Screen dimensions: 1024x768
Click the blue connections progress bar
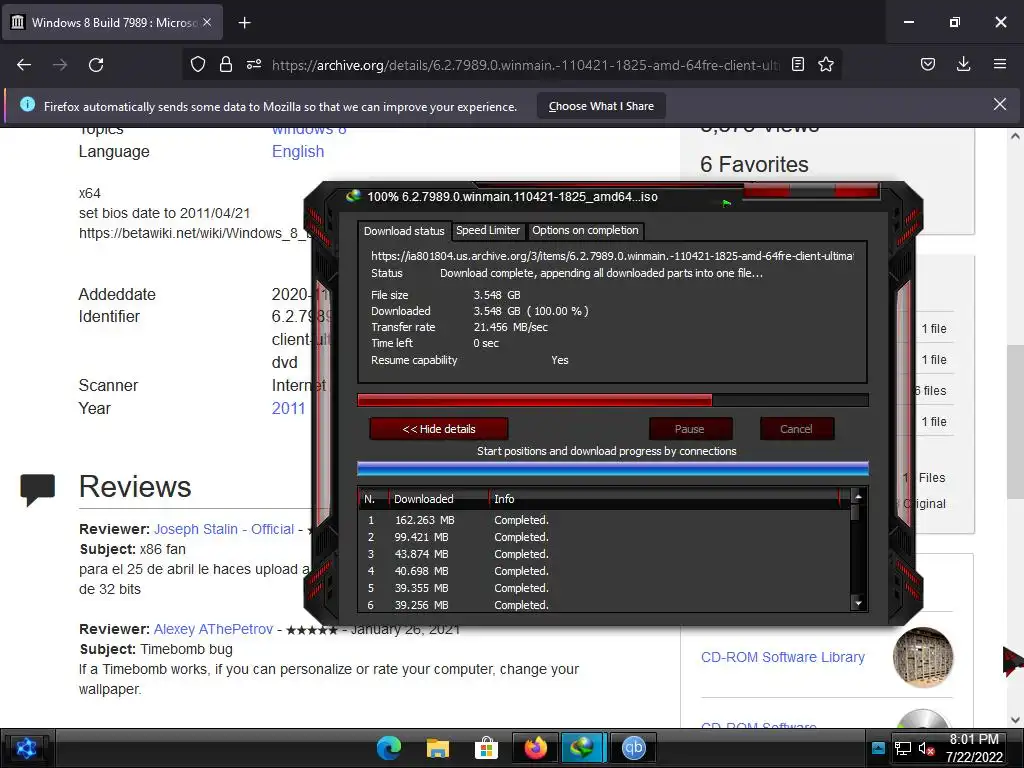pos(613,468)
